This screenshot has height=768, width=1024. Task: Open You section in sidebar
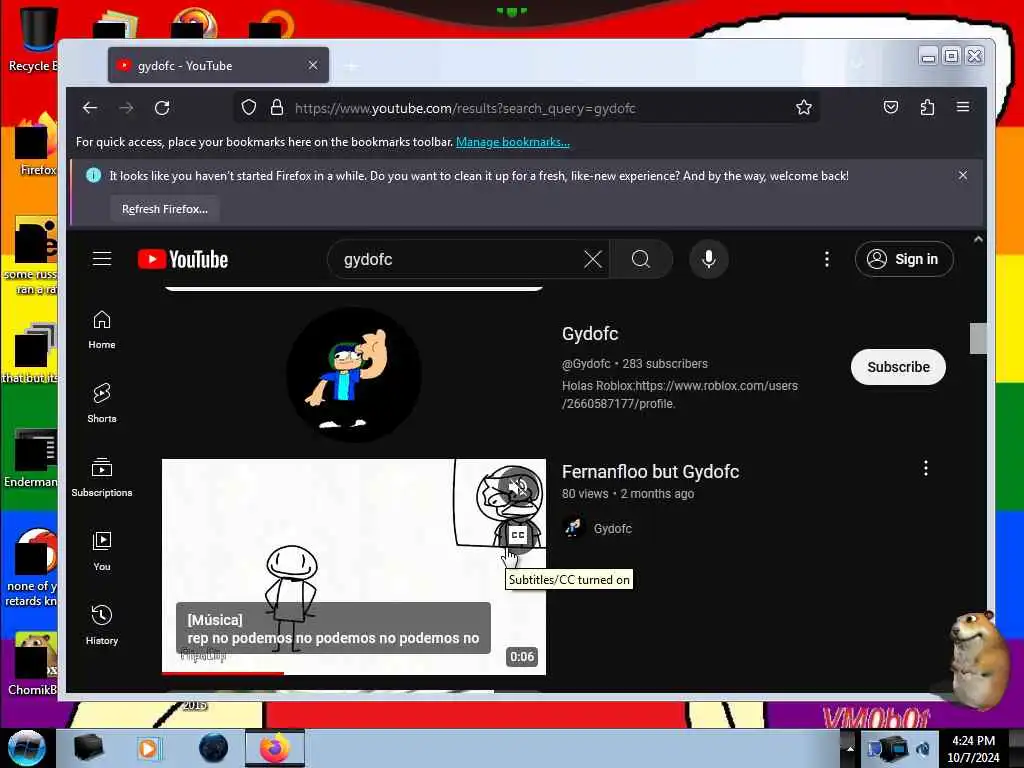point(102,552)
